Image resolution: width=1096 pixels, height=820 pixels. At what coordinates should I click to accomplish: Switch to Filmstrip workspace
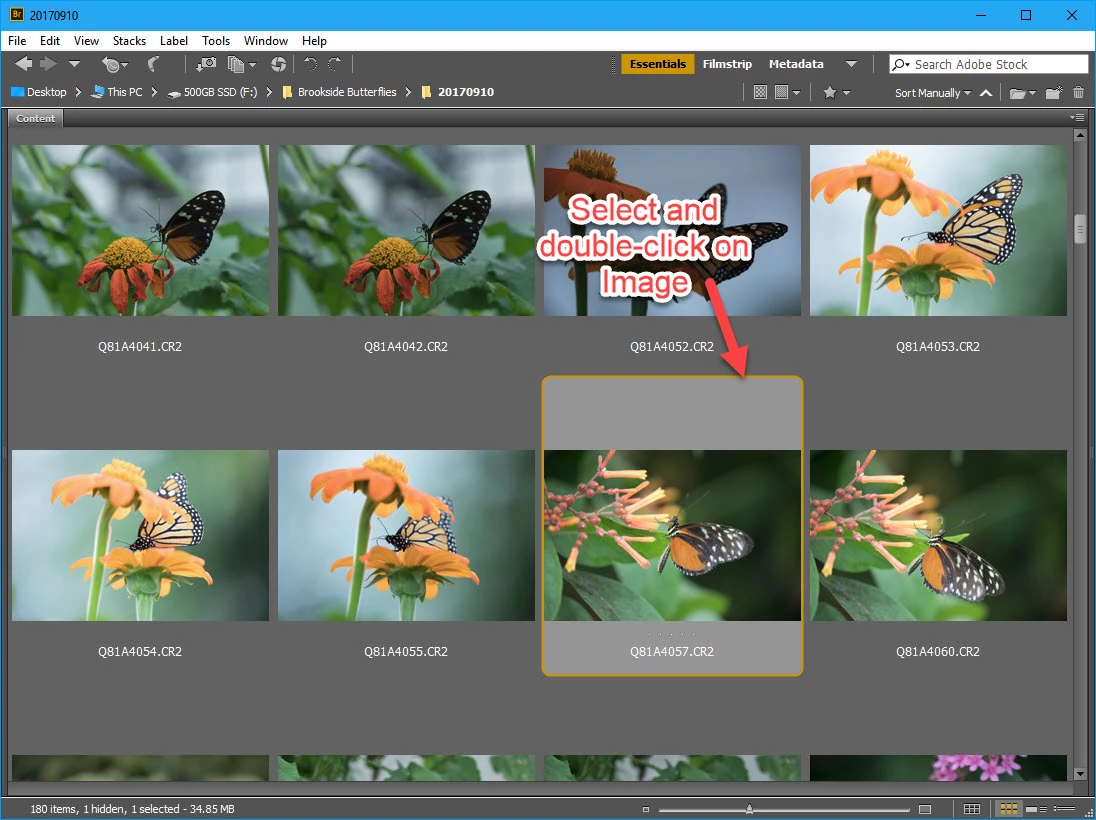tap(727, 64)
